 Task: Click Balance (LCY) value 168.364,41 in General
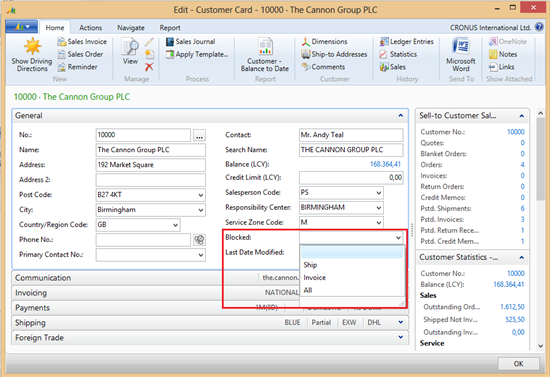click(385, 164)
